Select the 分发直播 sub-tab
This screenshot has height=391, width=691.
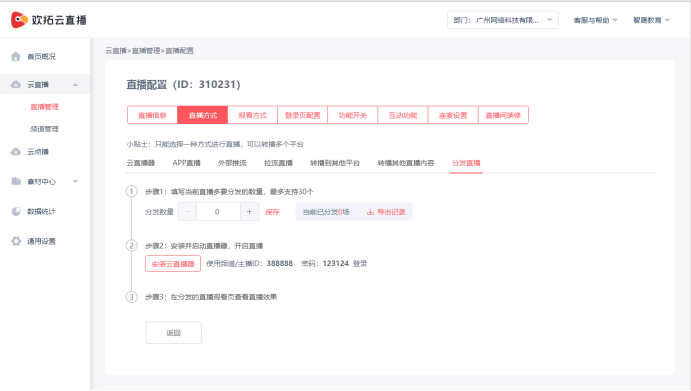click(x=466, y=163)
